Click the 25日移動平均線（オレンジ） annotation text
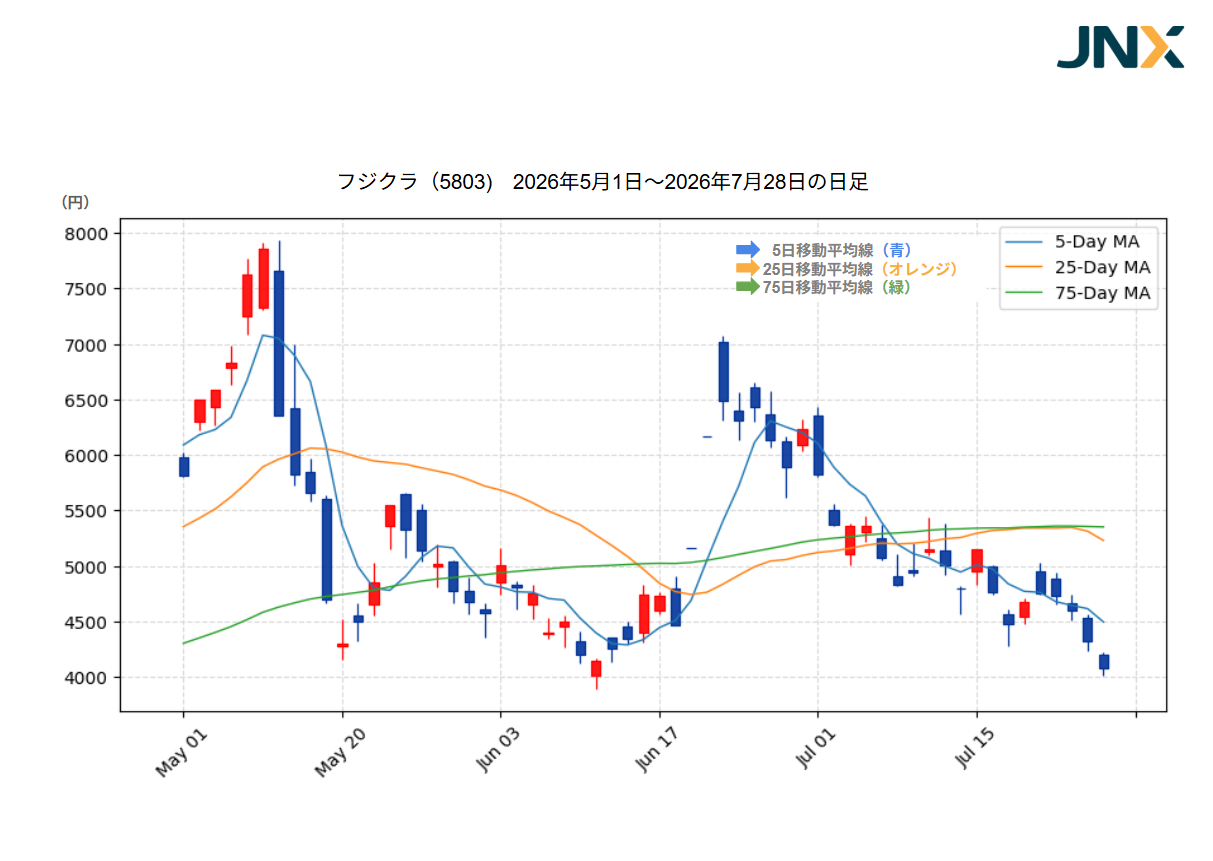Image resolution: width=1213 pixels, height=861 pixels. click(860, 269)
